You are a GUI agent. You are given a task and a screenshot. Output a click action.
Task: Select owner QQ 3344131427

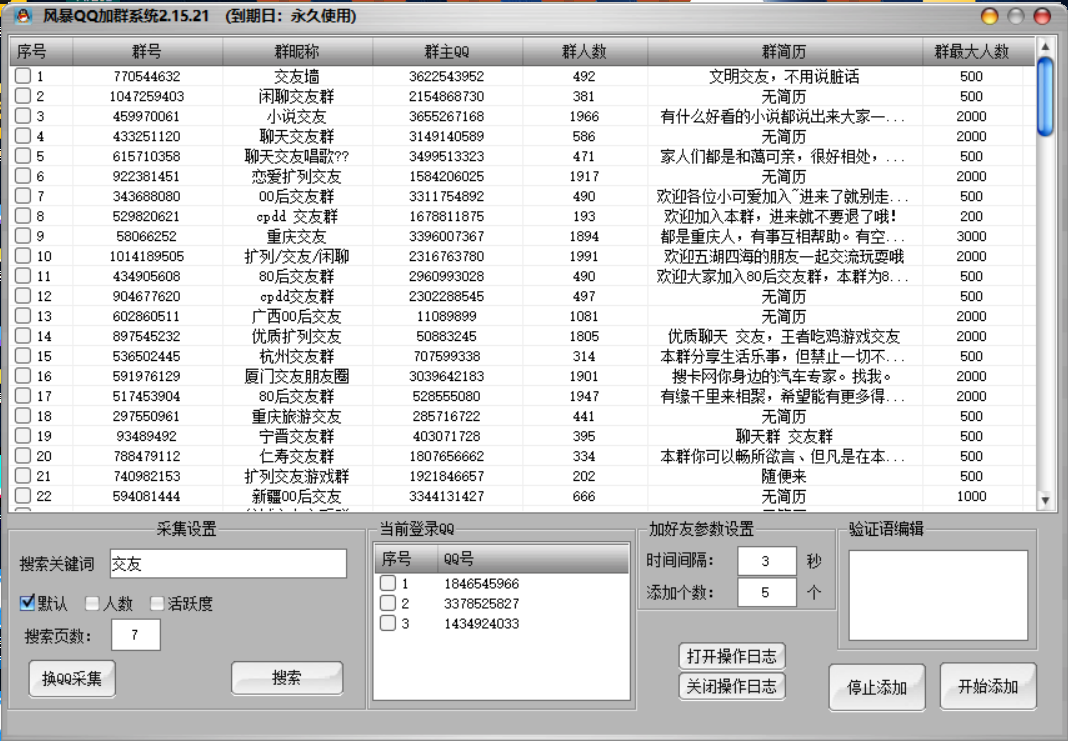(x=447, y=496)
